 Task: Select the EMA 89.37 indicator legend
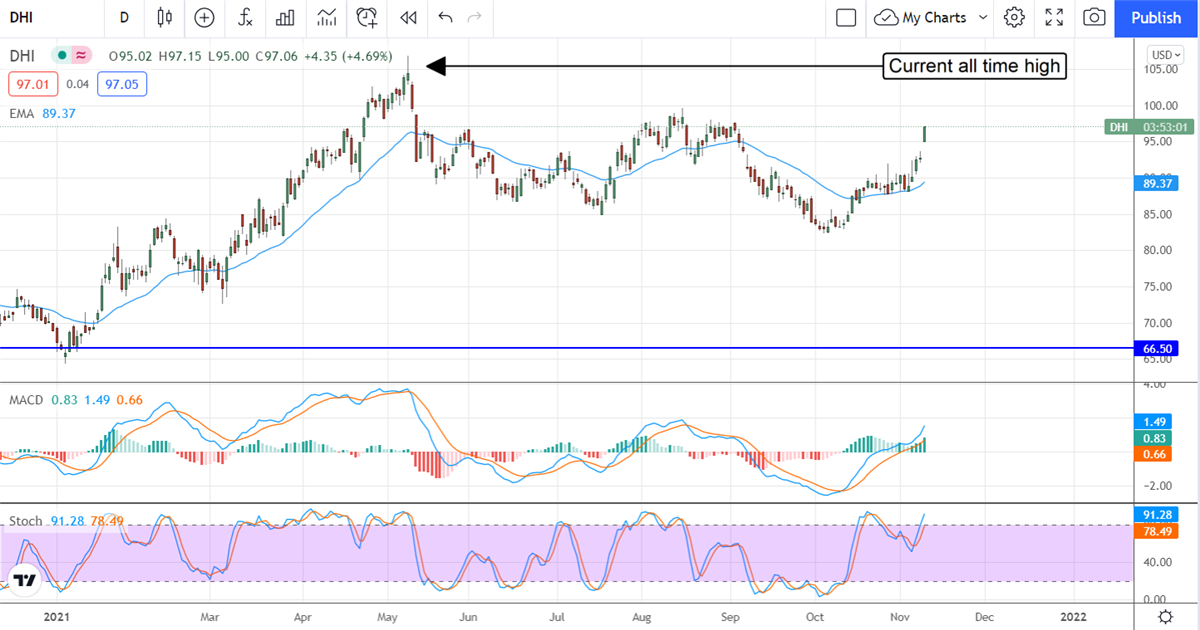tap(42, 114)
